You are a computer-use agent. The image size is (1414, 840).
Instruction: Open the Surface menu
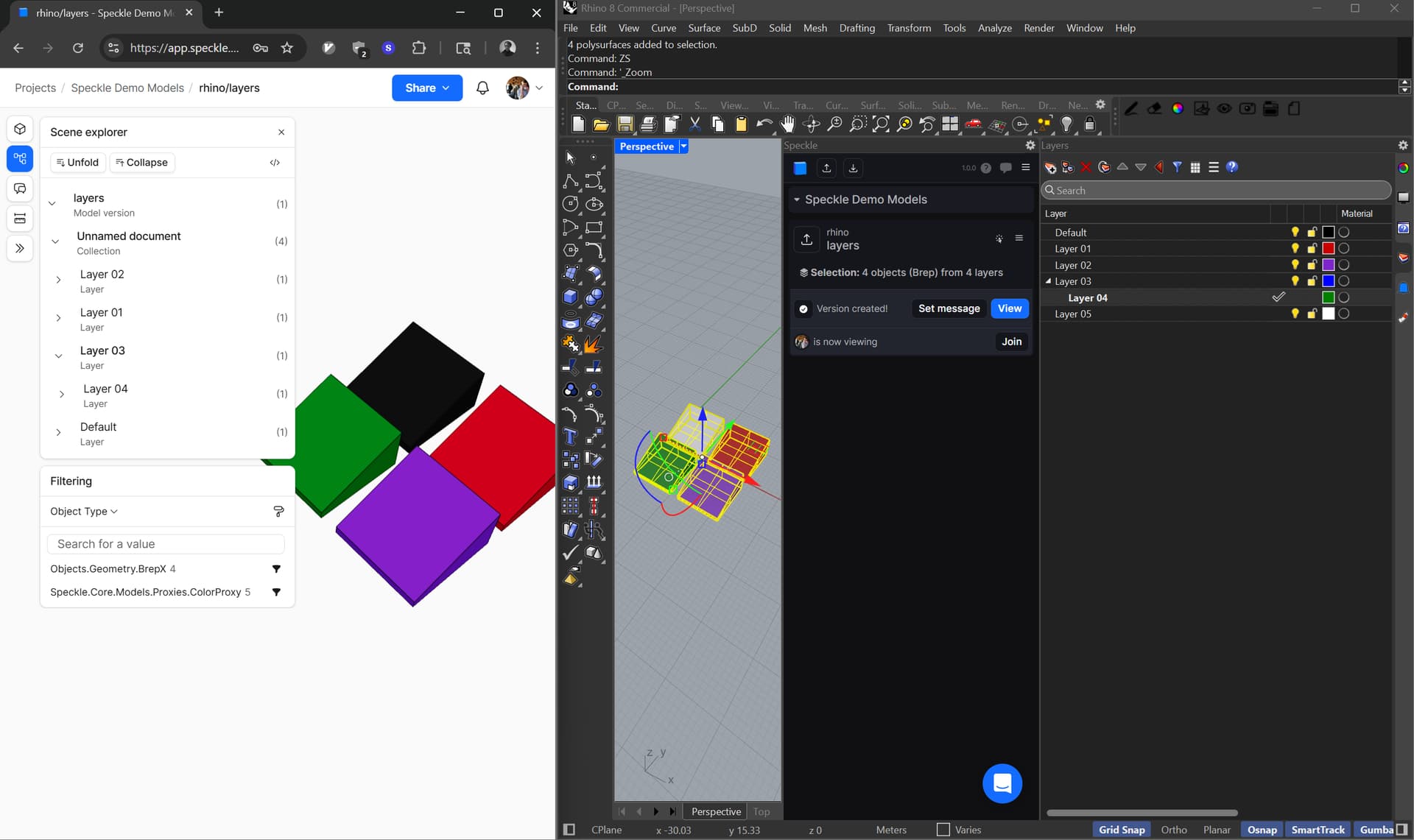coord(704,28)
